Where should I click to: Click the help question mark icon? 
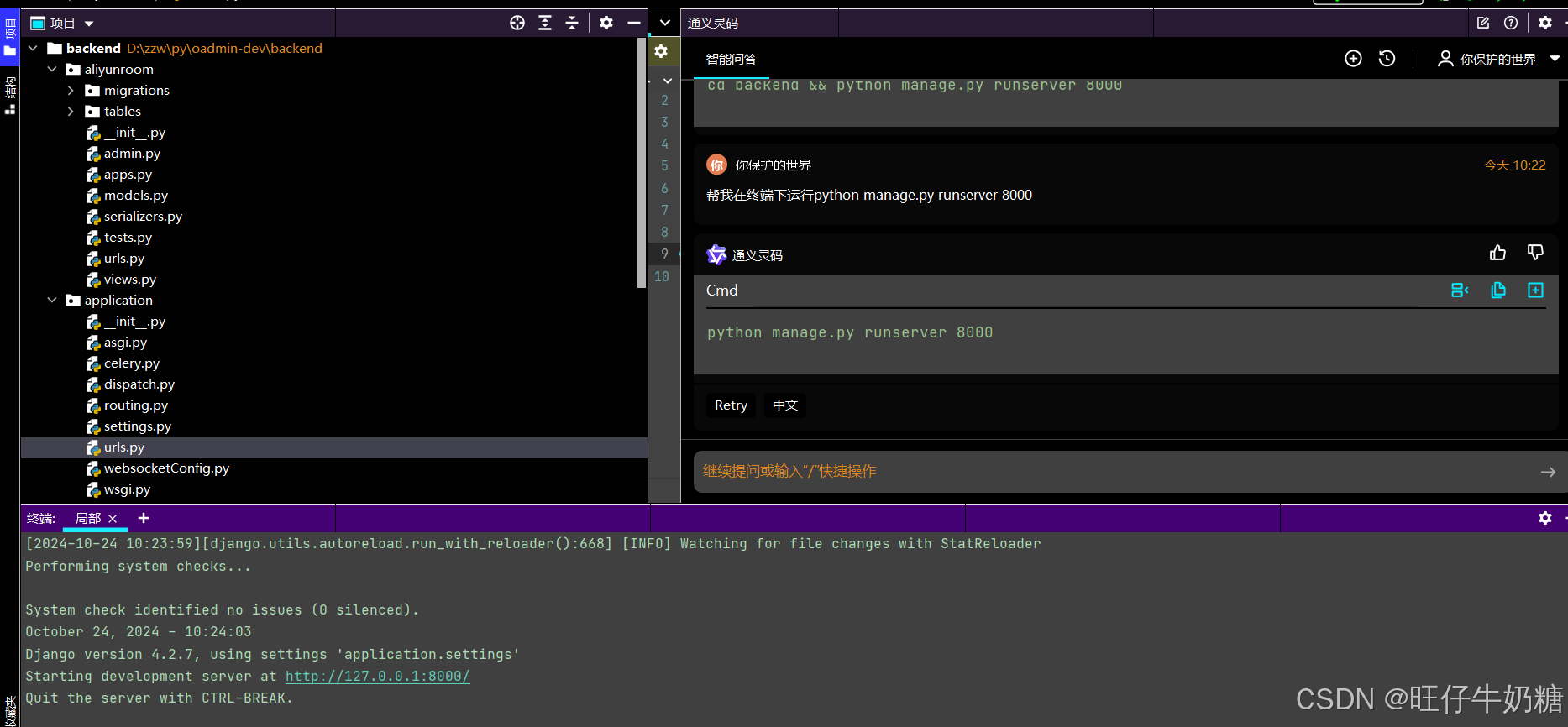pos(1511,24)
